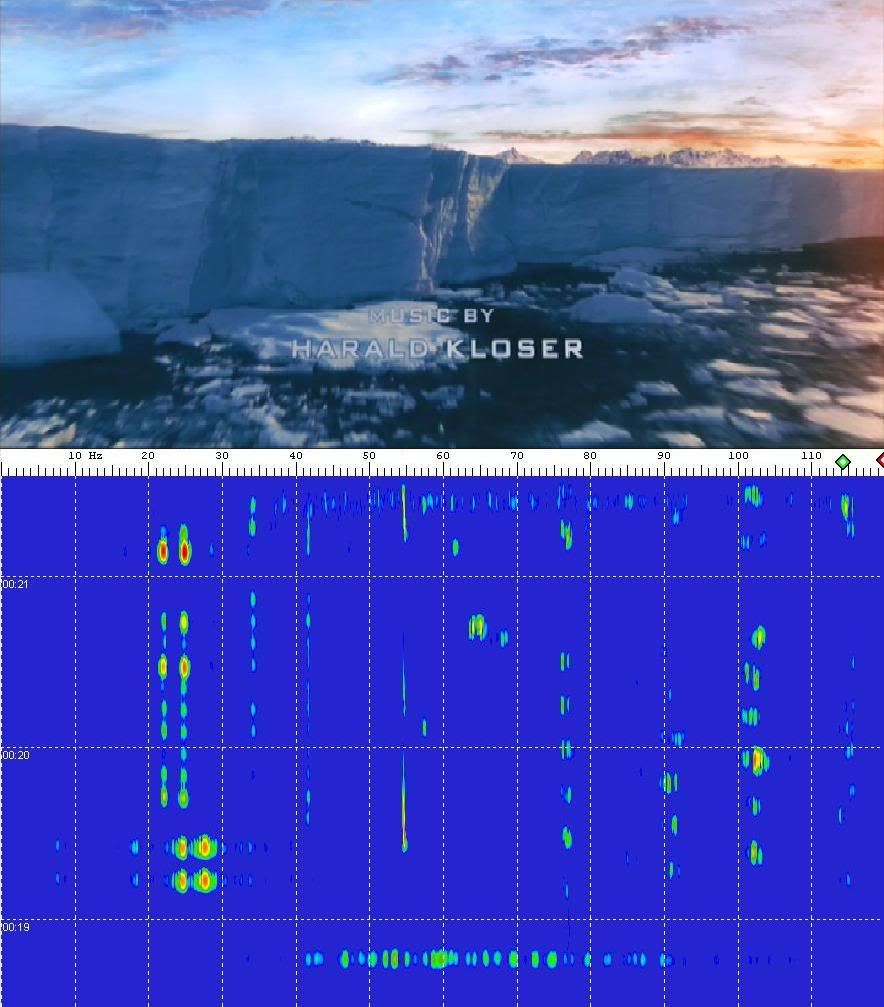Choose the 80 Hz ruler marking
This screenshot has height=1007, width=884.
(x=590, y=456)
